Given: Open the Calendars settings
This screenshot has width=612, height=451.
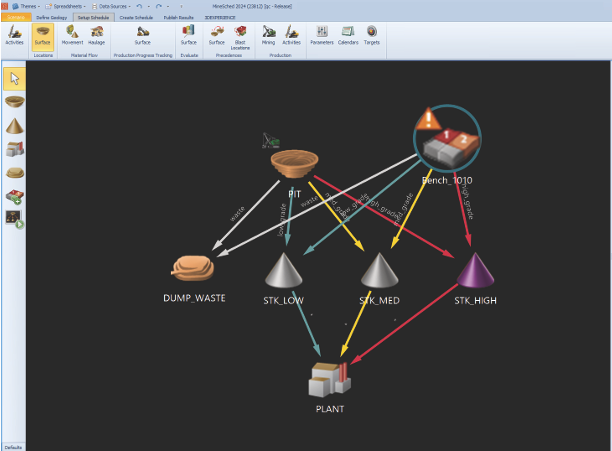Looking at the screenshot, I should point(347,35).
